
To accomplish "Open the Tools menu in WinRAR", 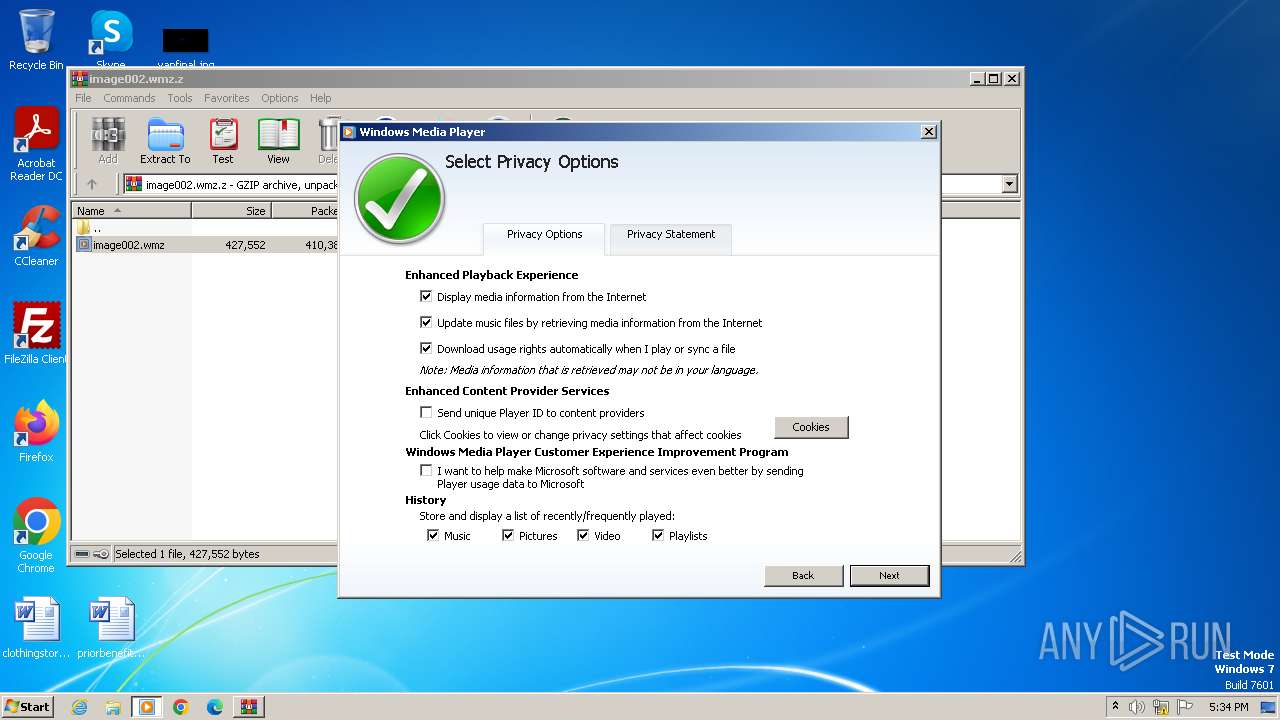I will [180, 98].
